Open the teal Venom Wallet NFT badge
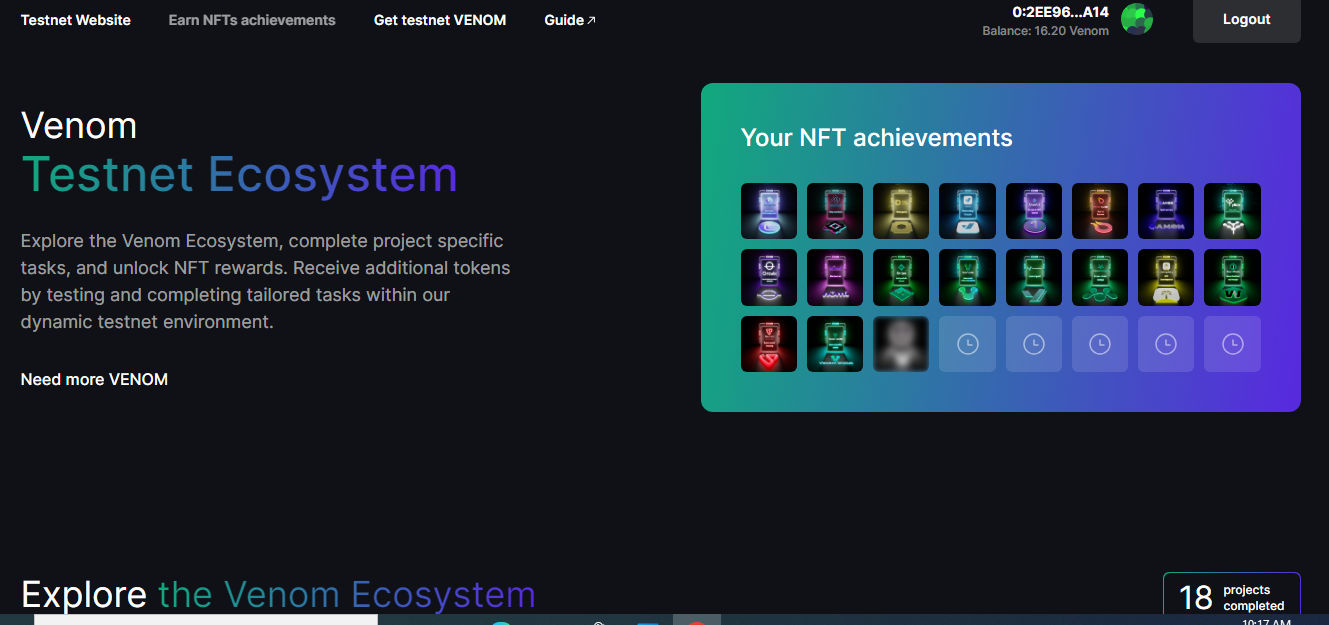Viewport: 1329px width, 625px height. [x=835, y=344]
